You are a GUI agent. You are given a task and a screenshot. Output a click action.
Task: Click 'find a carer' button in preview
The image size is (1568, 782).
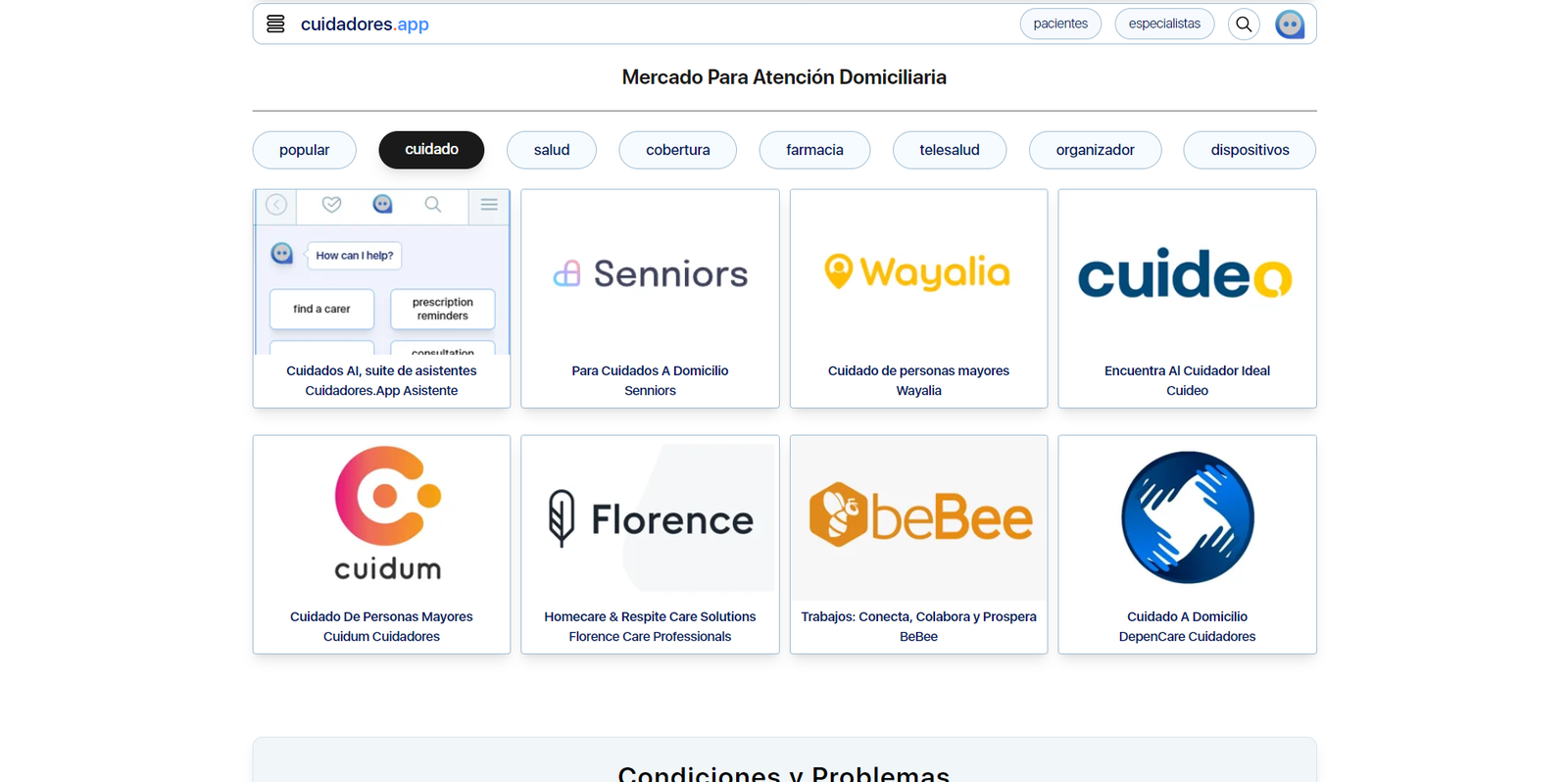pyautogui.click(x=321, y=309)
